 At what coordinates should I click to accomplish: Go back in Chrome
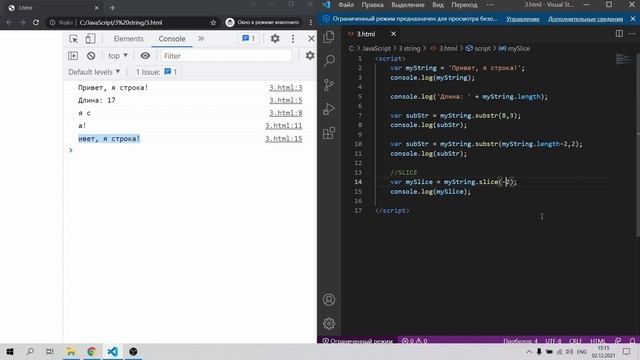coord(9,22)
